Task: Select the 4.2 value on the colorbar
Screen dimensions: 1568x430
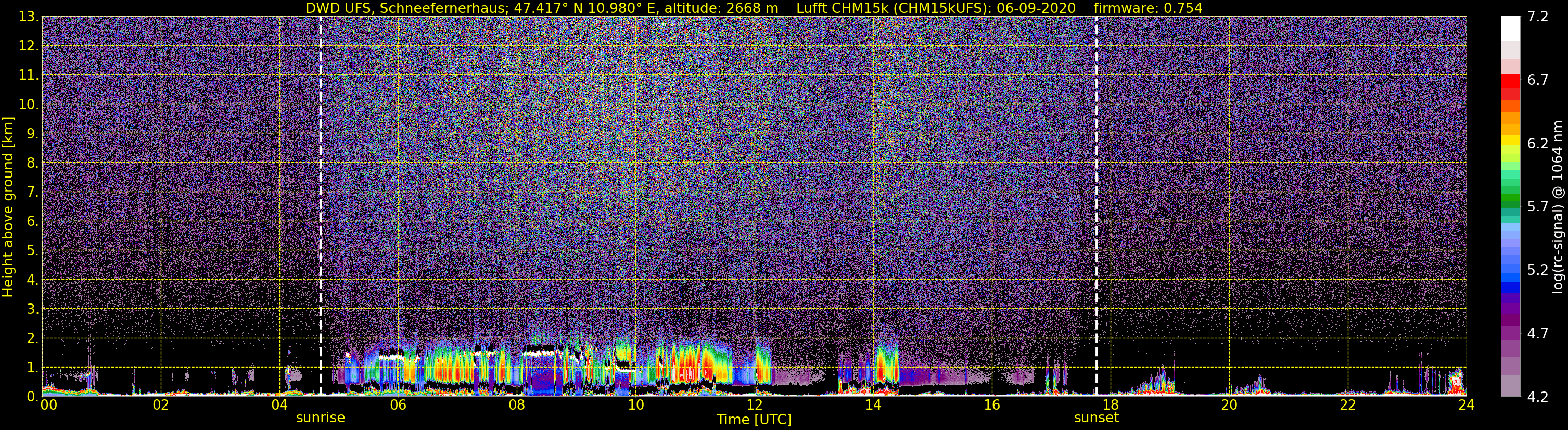Action: point(1538,397)
